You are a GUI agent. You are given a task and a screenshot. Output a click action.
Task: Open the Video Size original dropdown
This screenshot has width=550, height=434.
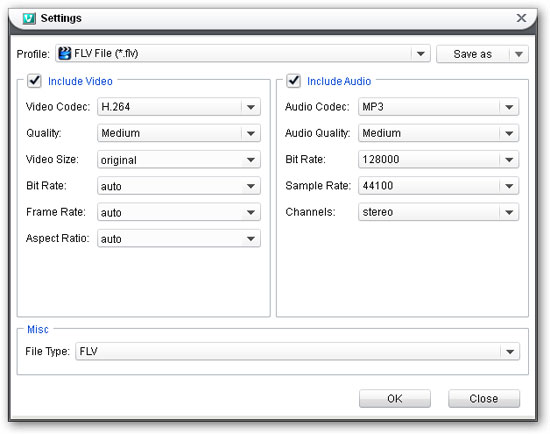[179, 160]
